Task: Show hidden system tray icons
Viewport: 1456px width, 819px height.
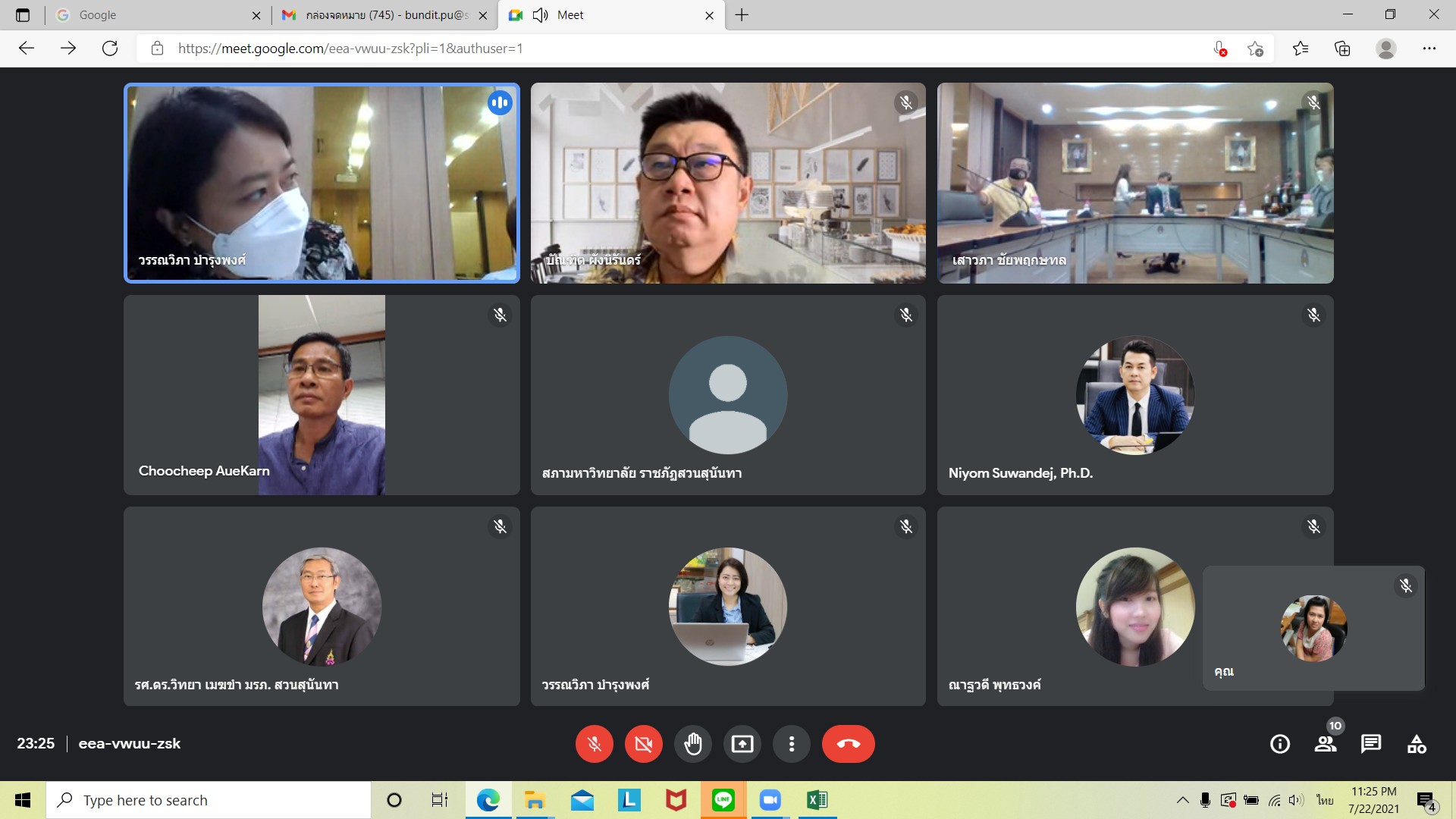Action: coord(1182,800)
